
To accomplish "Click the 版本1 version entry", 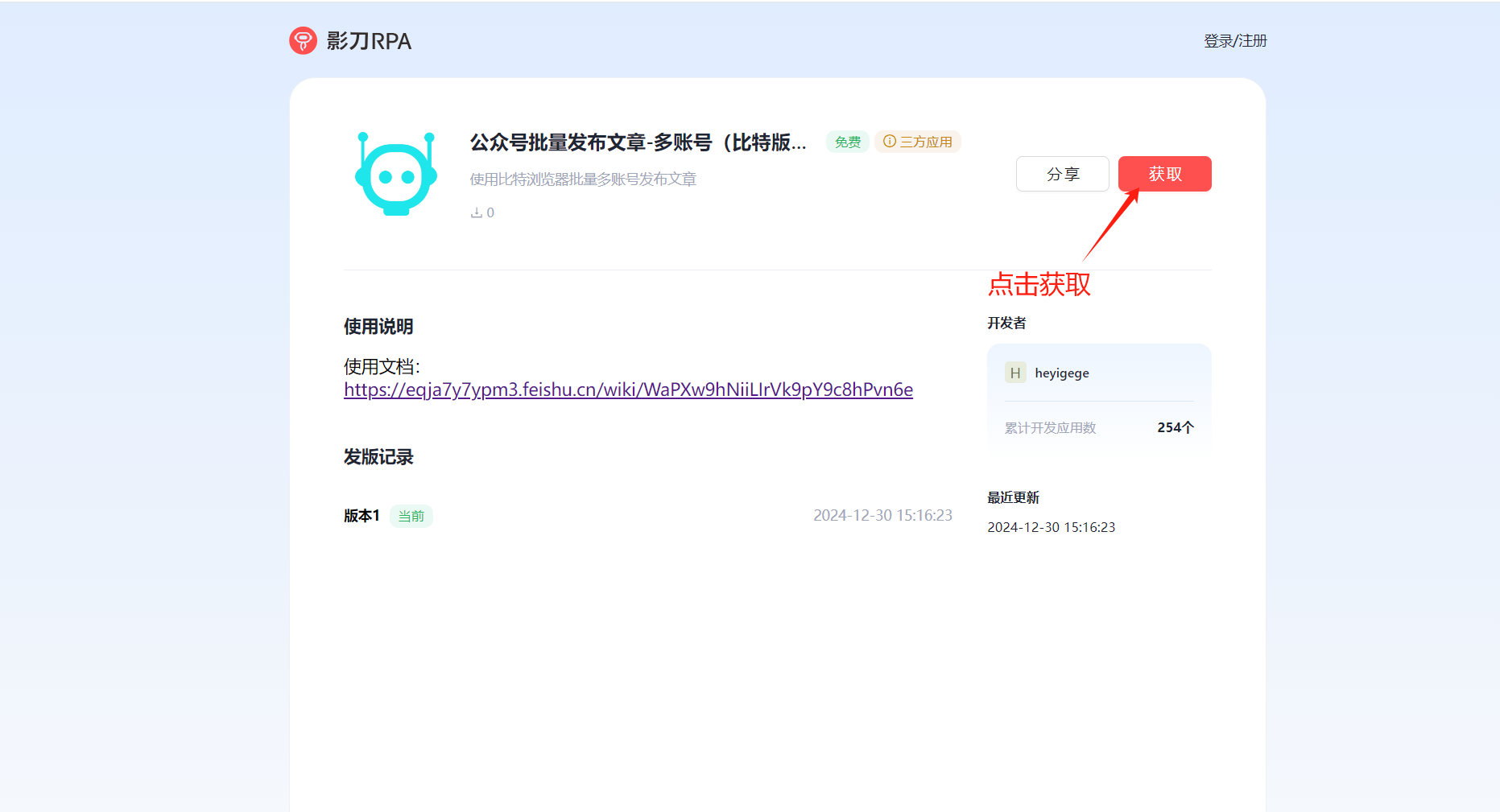I will point(362,516).
